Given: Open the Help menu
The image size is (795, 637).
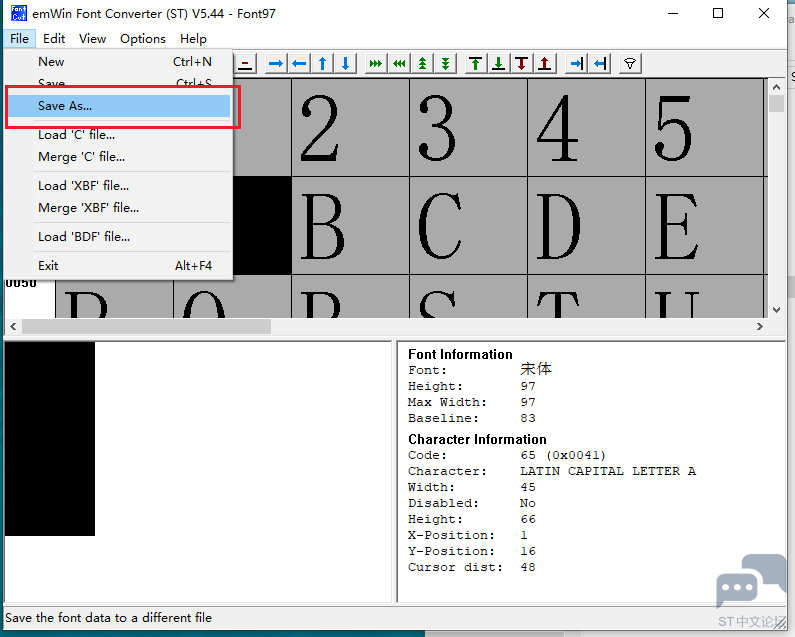Looking at the screenshot, I should coord(193,39).
